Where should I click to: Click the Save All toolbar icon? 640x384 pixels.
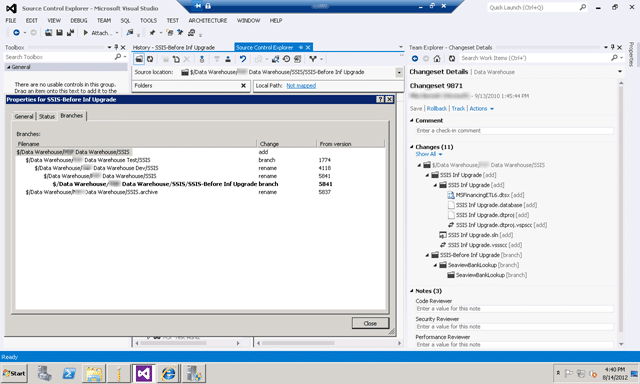[x=70, y=33]
